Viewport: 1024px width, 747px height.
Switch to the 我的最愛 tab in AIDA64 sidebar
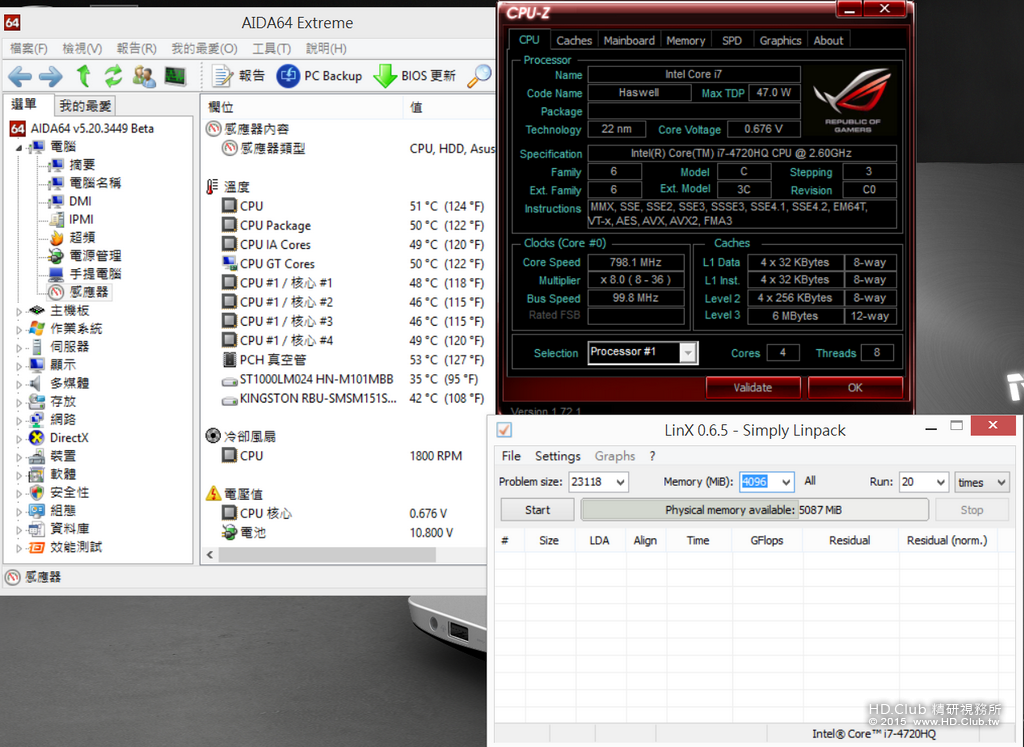(86, 106)
